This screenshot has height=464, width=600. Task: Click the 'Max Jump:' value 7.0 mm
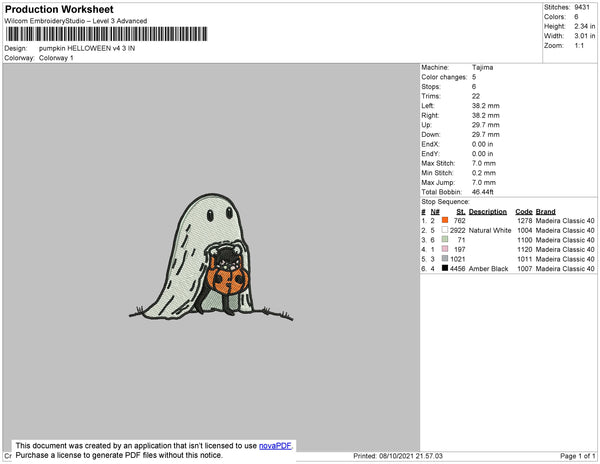click(x=484, y=182)
